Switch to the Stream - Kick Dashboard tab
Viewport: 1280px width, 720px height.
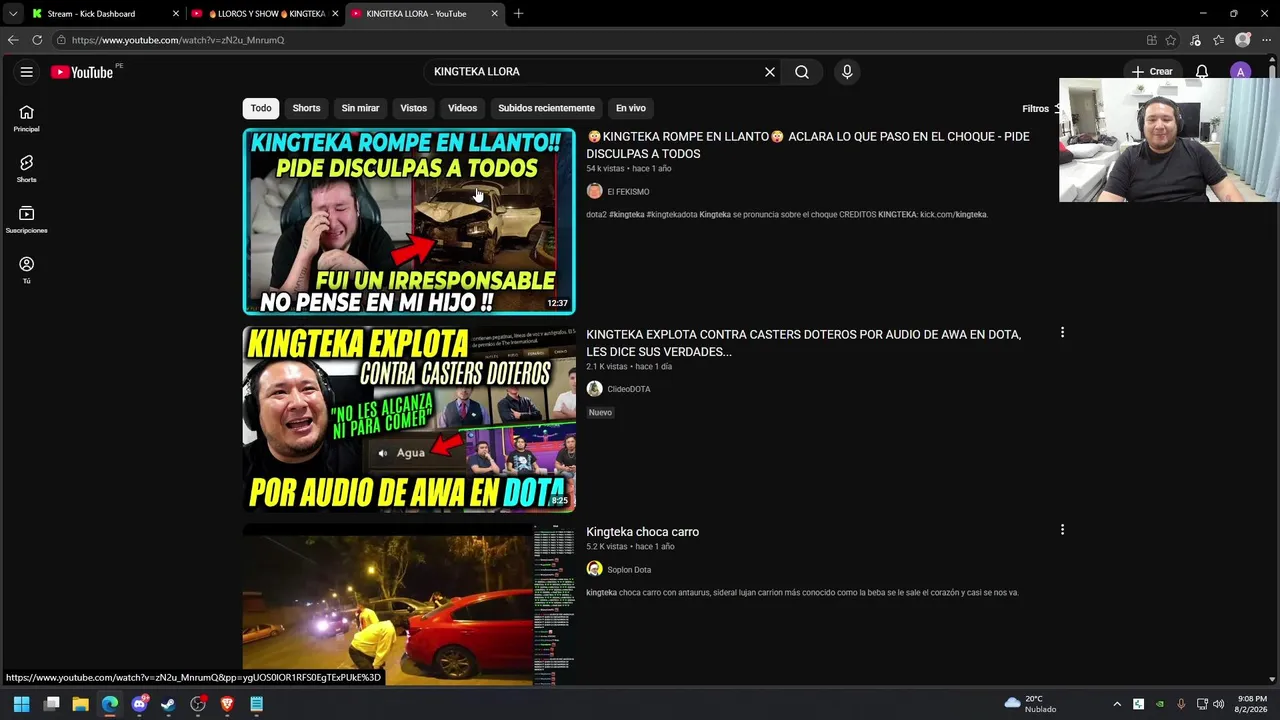[x=105, y=14]
